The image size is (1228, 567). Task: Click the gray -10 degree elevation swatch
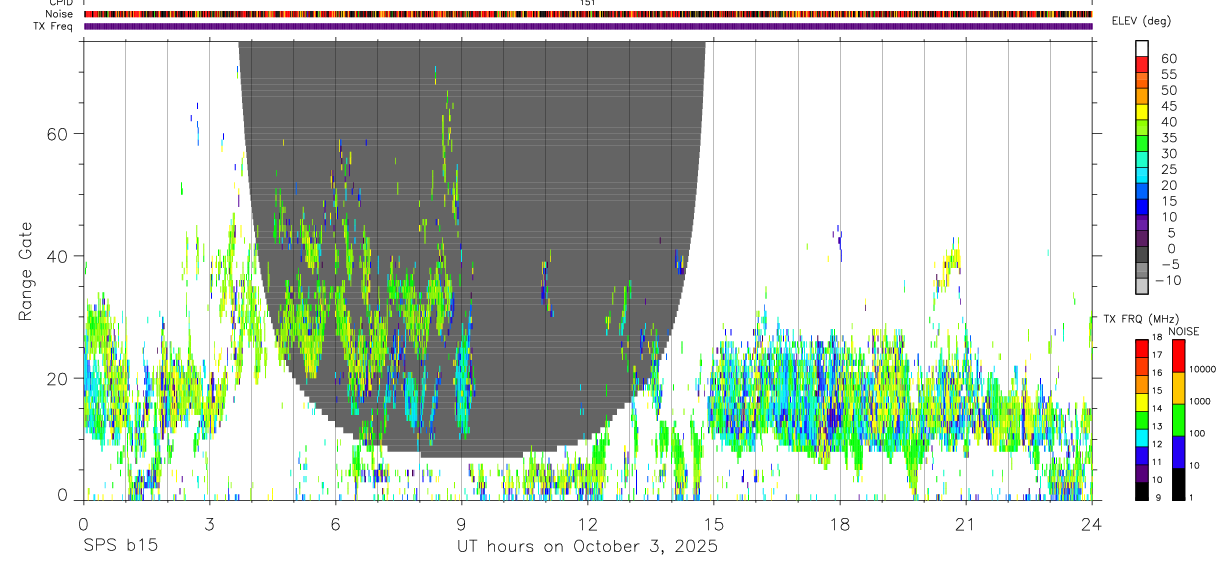[1142, 286]
